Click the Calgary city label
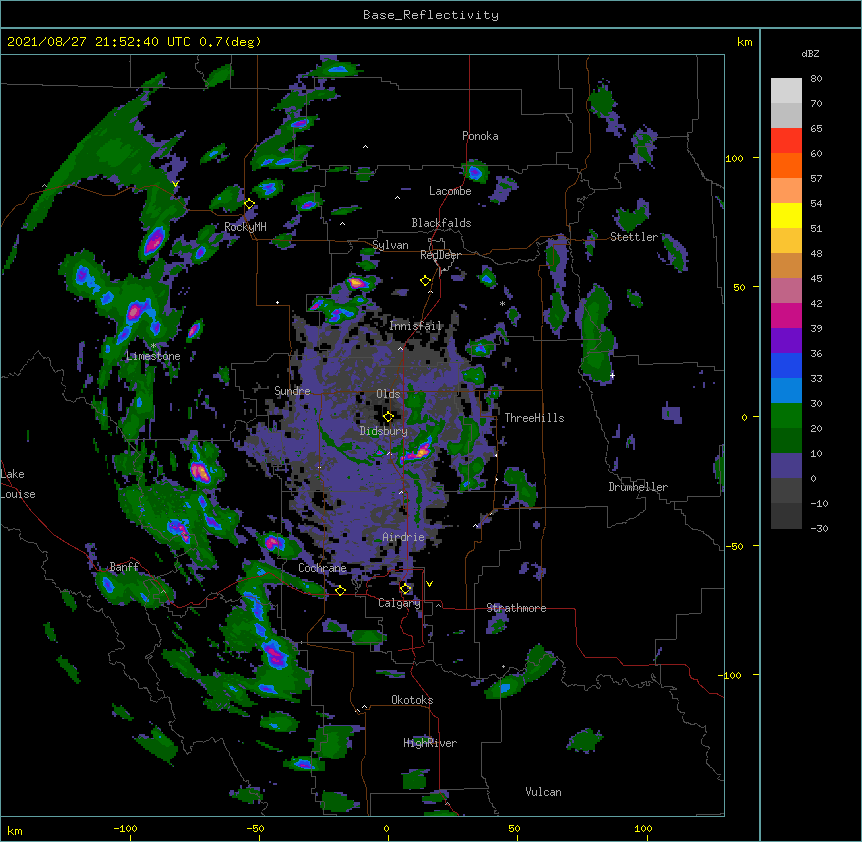Viewport: 862px width, 842px height. pyautogui.click(x=399, y=603)
